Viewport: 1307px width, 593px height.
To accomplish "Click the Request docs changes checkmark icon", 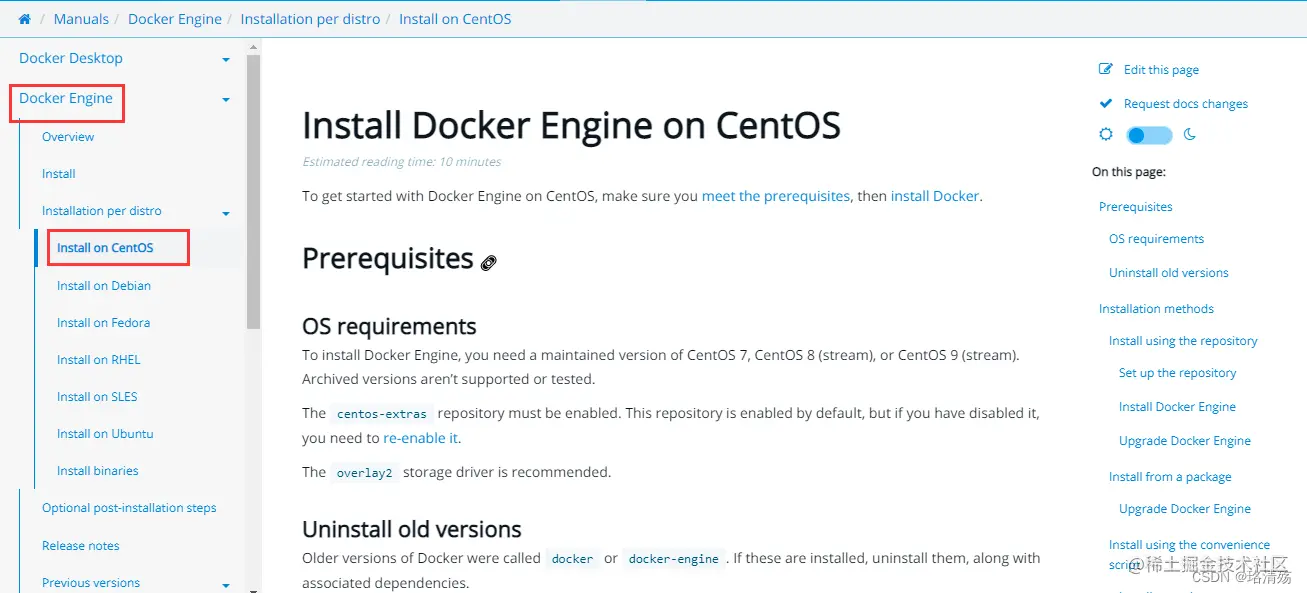I will pos(1105,103).
